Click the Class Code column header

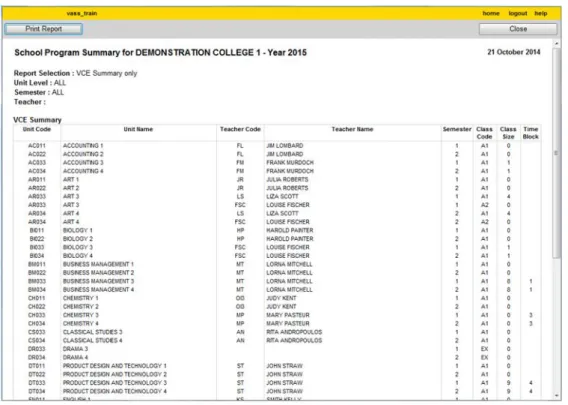coord(484,133)
